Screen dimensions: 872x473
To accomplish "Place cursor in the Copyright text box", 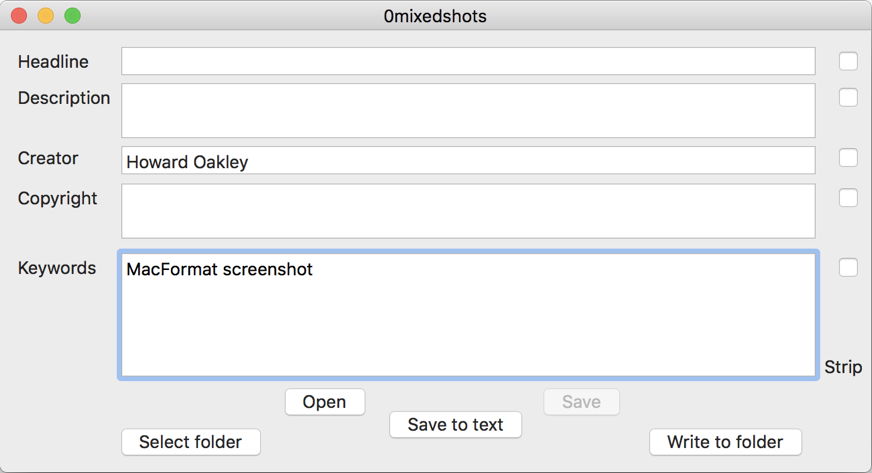I will pyautogui.click(x=468, y=211).
